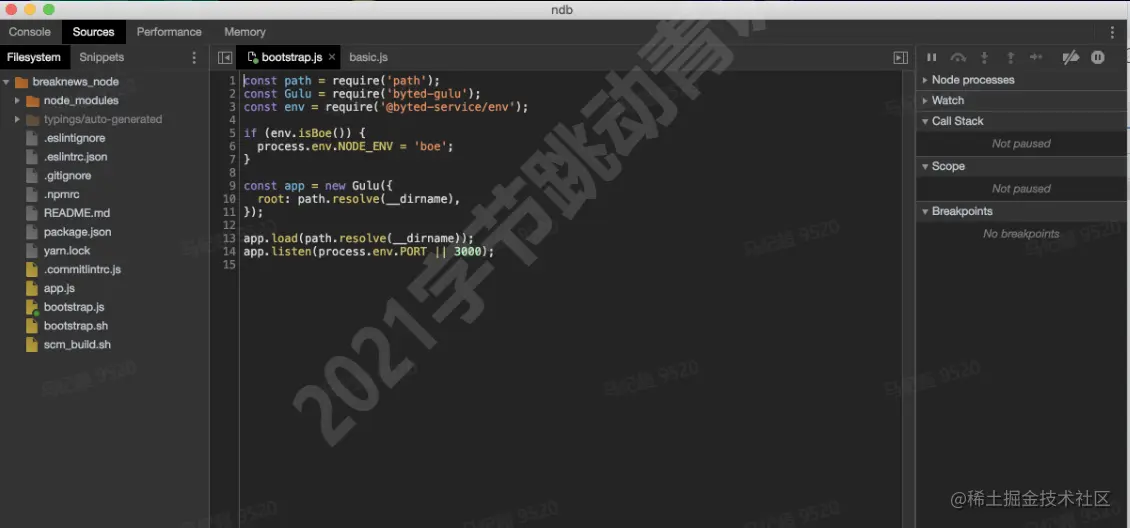Click the scm_build.sh file icon
Viewport: 1130px width, 528px height.
pos(31,344)
